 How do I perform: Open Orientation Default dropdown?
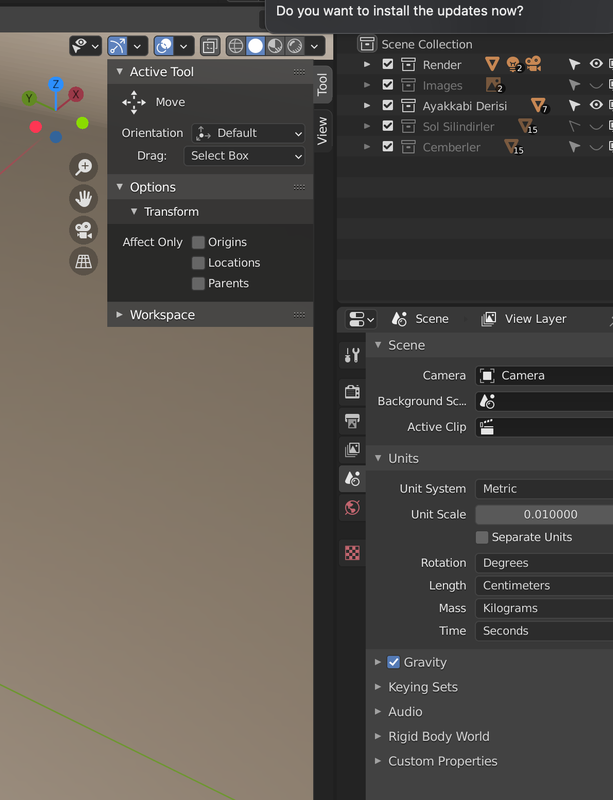[x=248, y=133]
